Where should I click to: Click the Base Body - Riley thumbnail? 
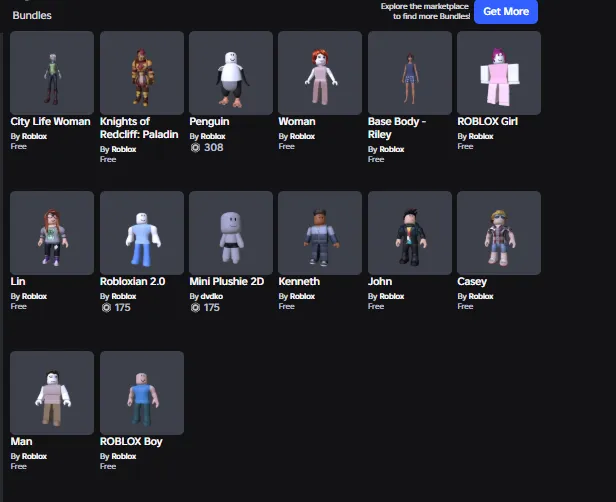pos(410,73)
